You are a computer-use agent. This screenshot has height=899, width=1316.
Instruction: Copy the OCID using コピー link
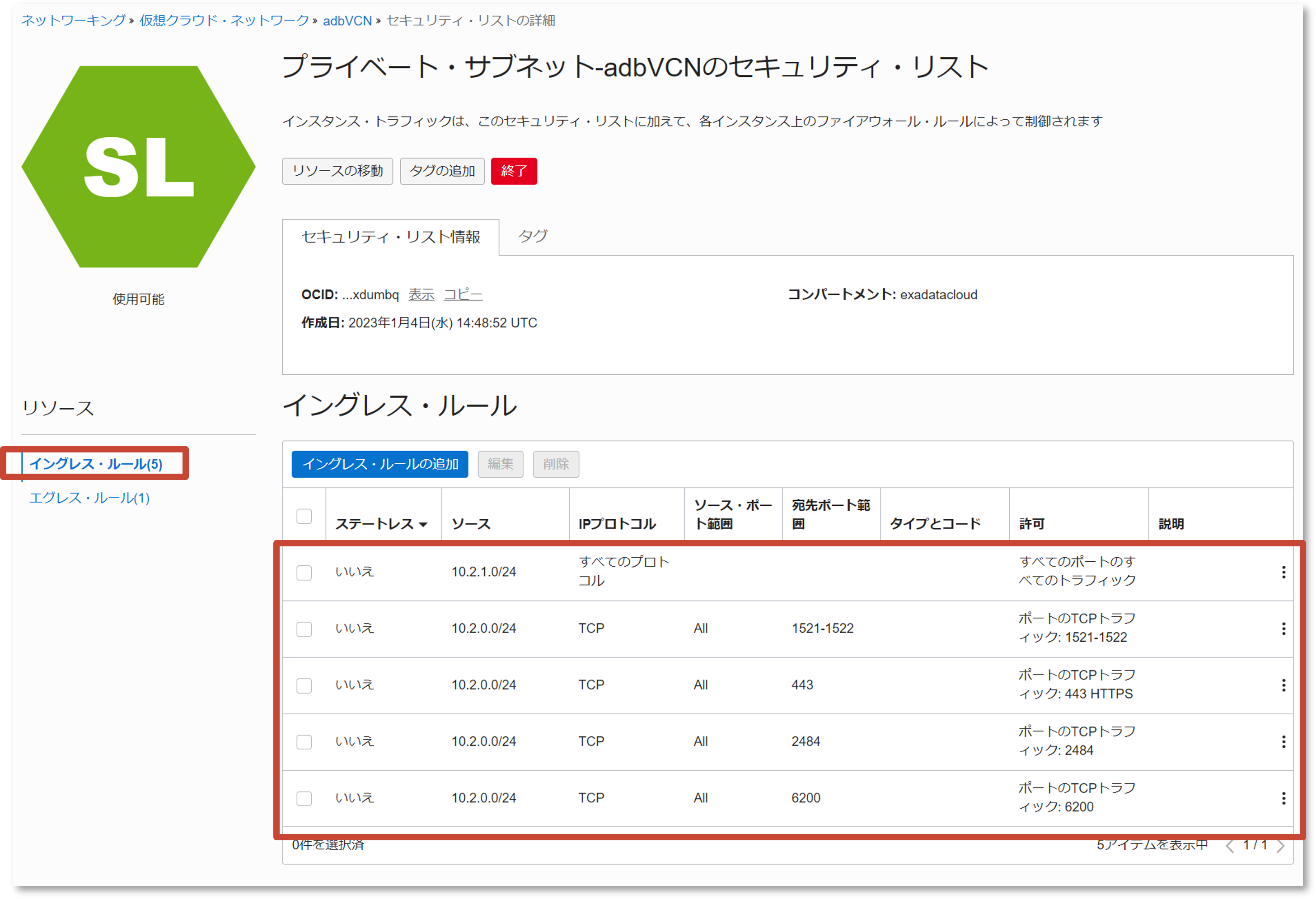[463, 294]
